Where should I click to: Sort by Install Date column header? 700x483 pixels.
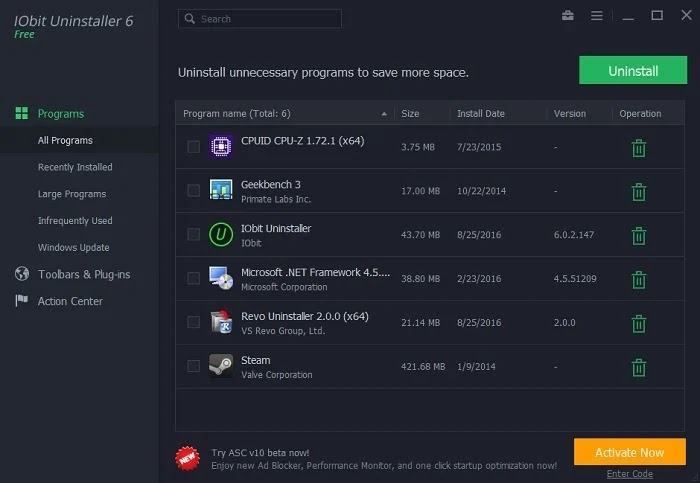(x=481, y=113)
